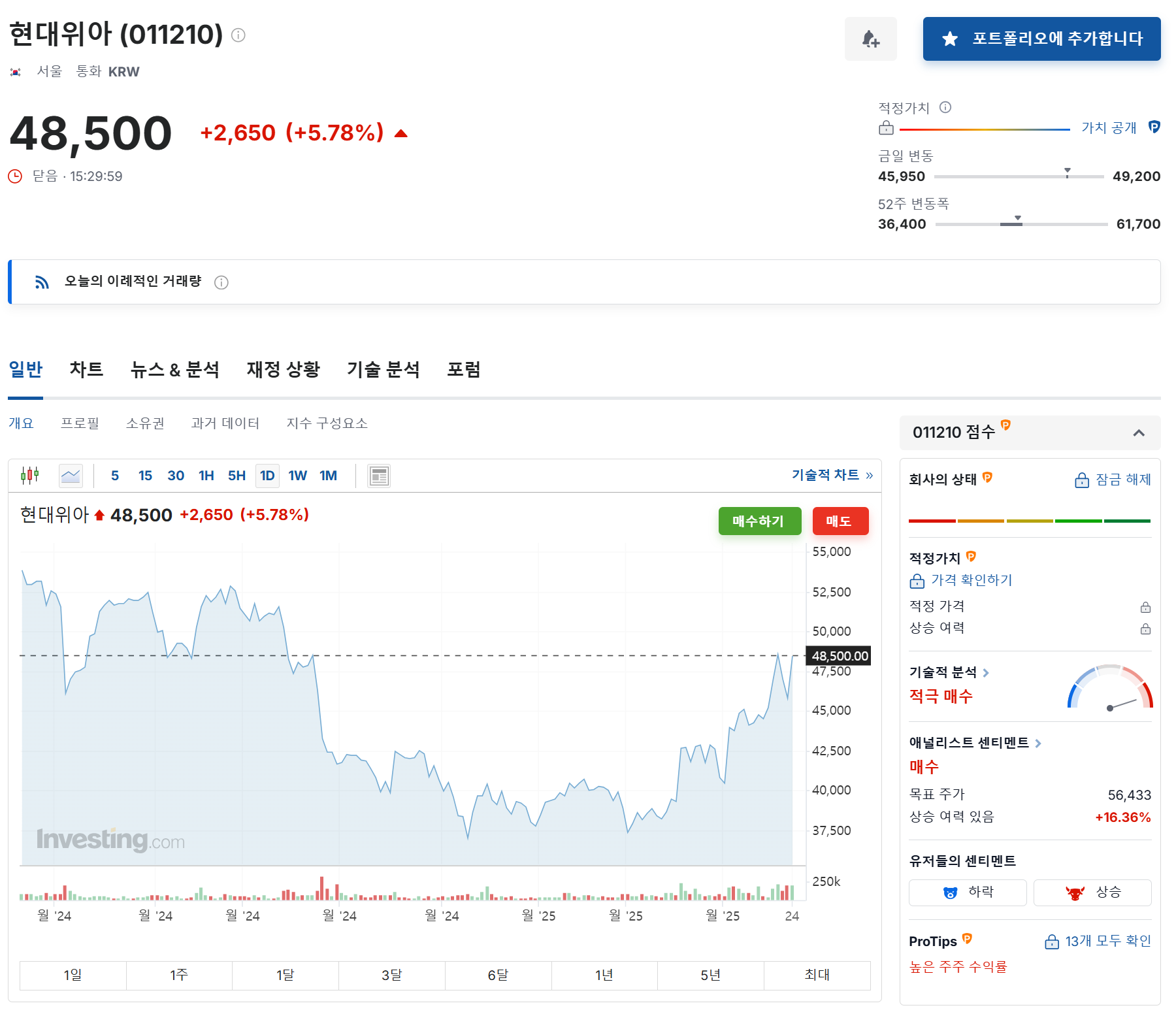
Task: Collapse the 011210 점수 panel chevron
Action: click(x=1139, y=433)
